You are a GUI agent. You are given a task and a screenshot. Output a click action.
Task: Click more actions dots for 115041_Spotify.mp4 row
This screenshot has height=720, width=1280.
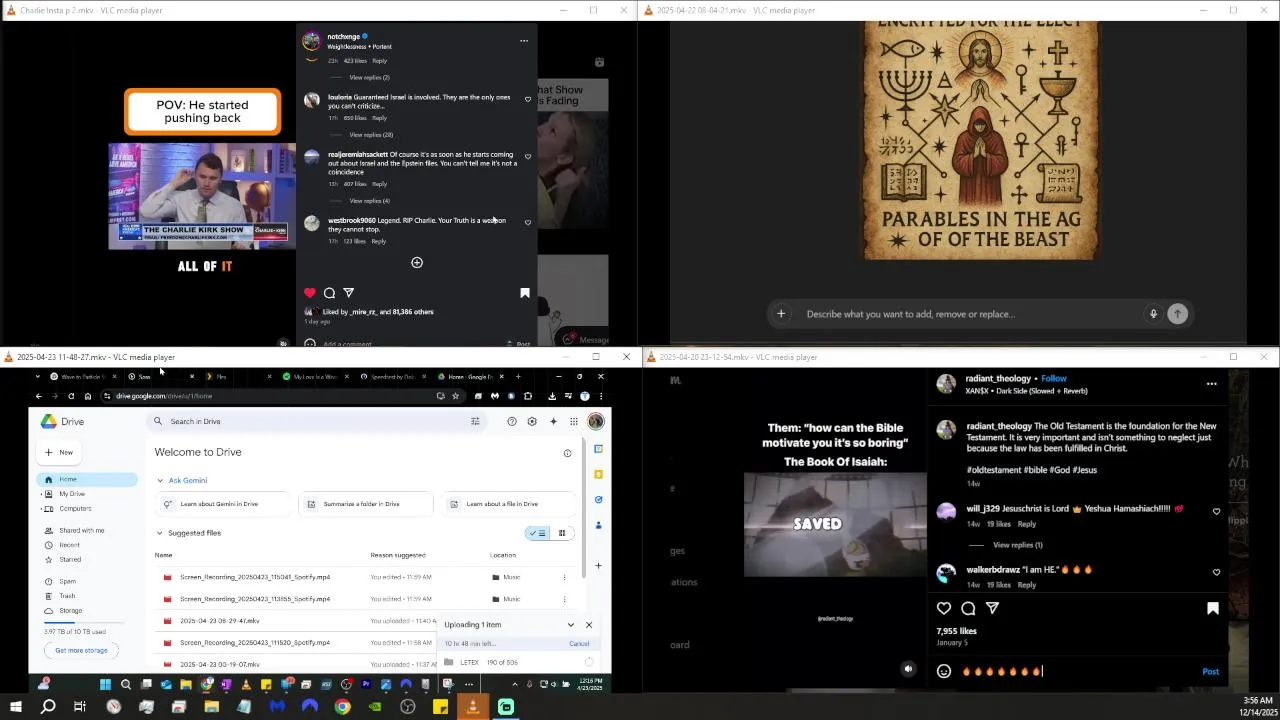[564, 577]
